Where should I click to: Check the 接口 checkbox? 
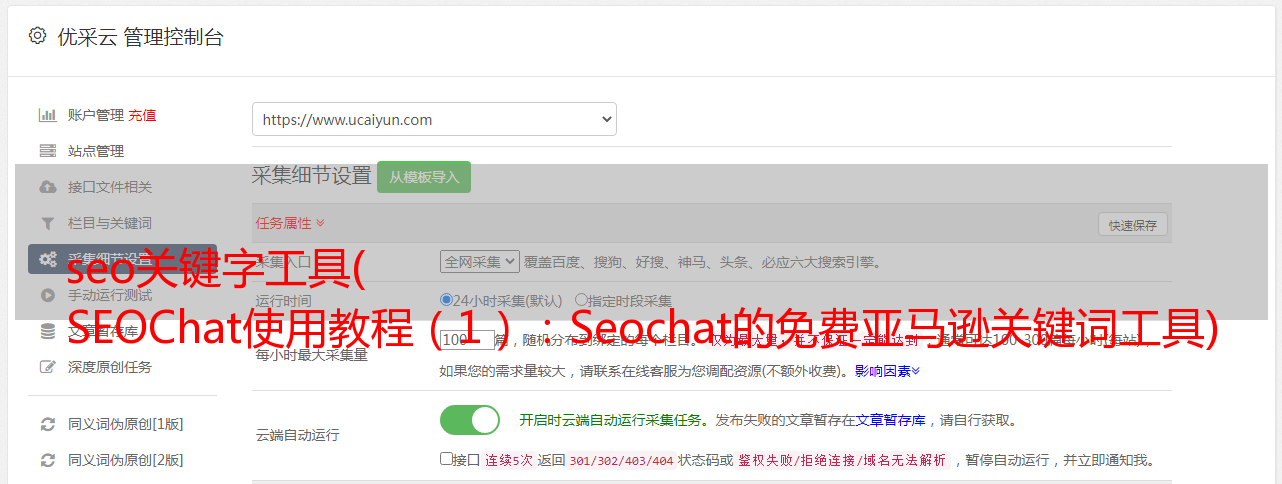click(x=446, y=459)
